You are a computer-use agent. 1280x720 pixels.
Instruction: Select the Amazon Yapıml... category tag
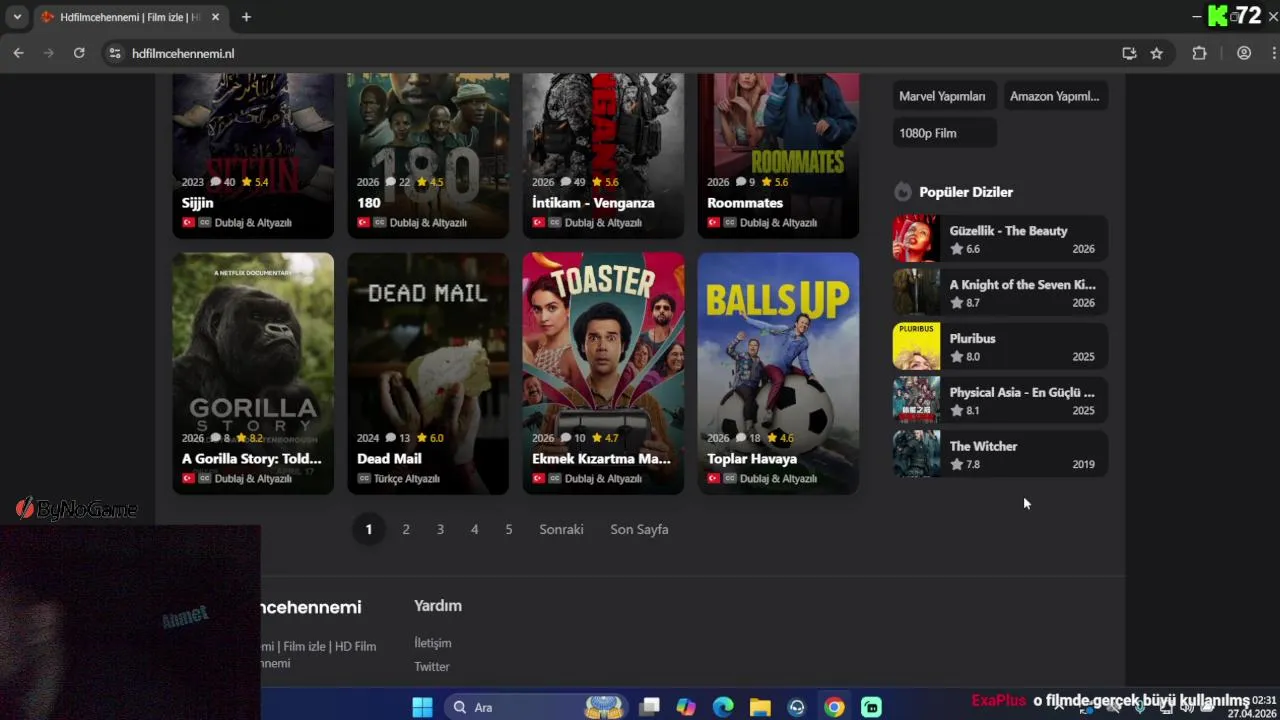[1055, 96]
